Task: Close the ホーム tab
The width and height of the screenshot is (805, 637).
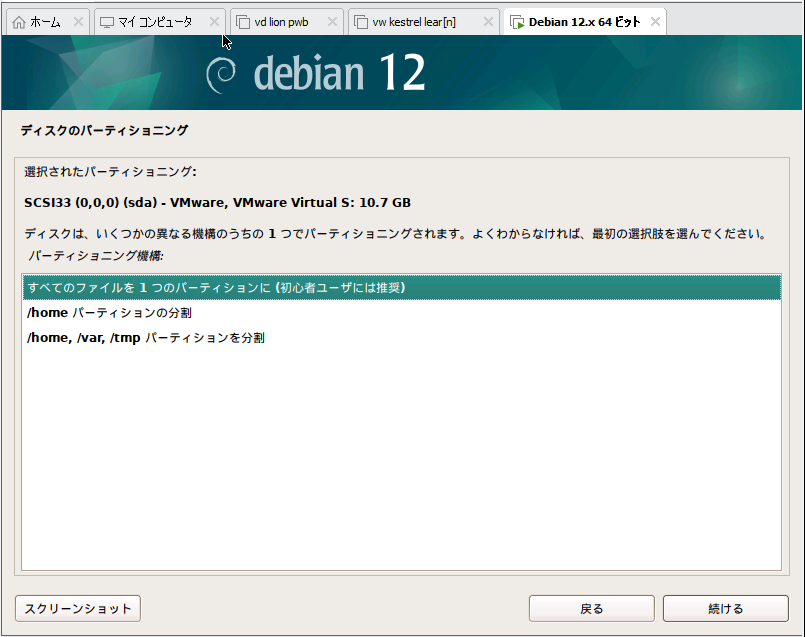Action: coord(78,22)
